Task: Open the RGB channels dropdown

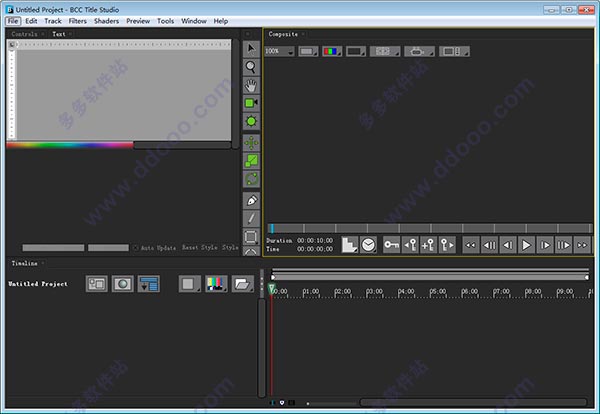Action: click(332, 51)
